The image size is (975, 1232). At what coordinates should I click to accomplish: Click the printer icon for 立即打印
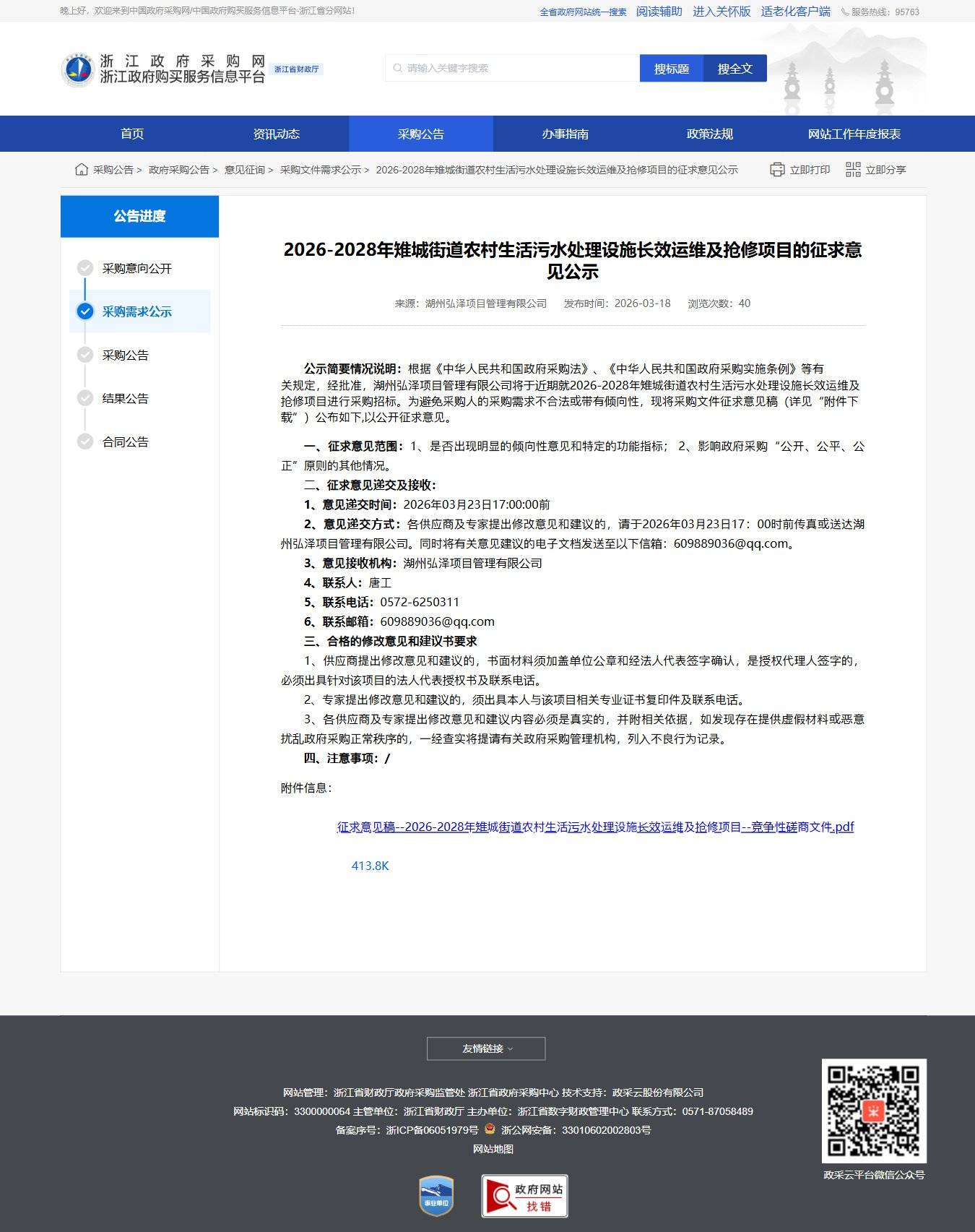click(x=777, y=170)
